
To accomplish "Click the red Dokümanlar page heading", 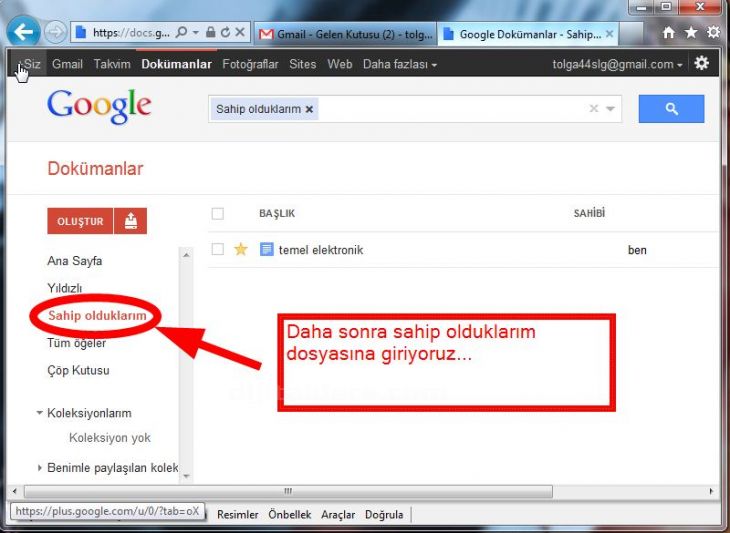I will point(95,169).
